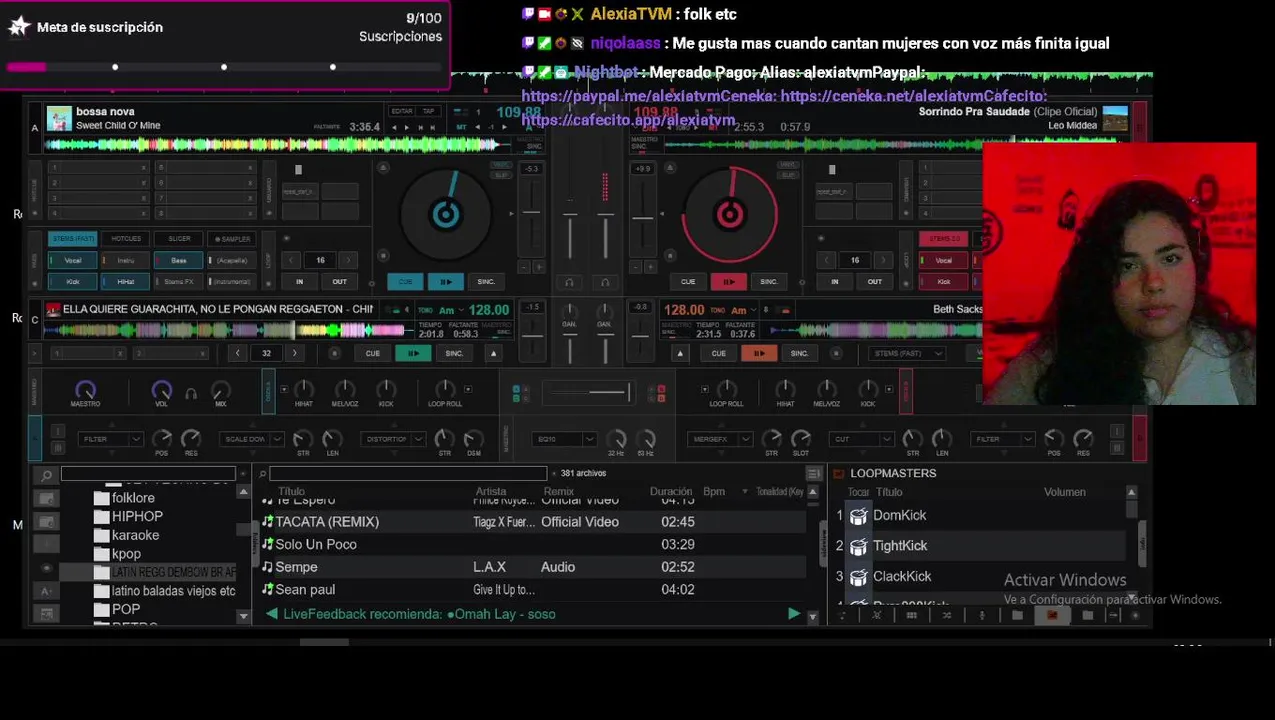Viewport: 1275px width, 720px height.
Task: Open folder search magnifier icon
Action: (x=46, y=475)
